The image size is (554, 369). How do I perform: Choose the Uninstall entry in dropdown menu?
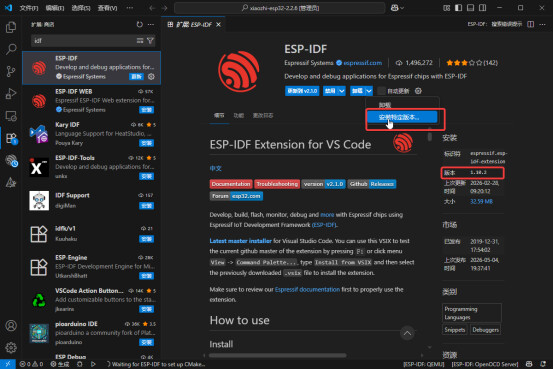point(402,105)
